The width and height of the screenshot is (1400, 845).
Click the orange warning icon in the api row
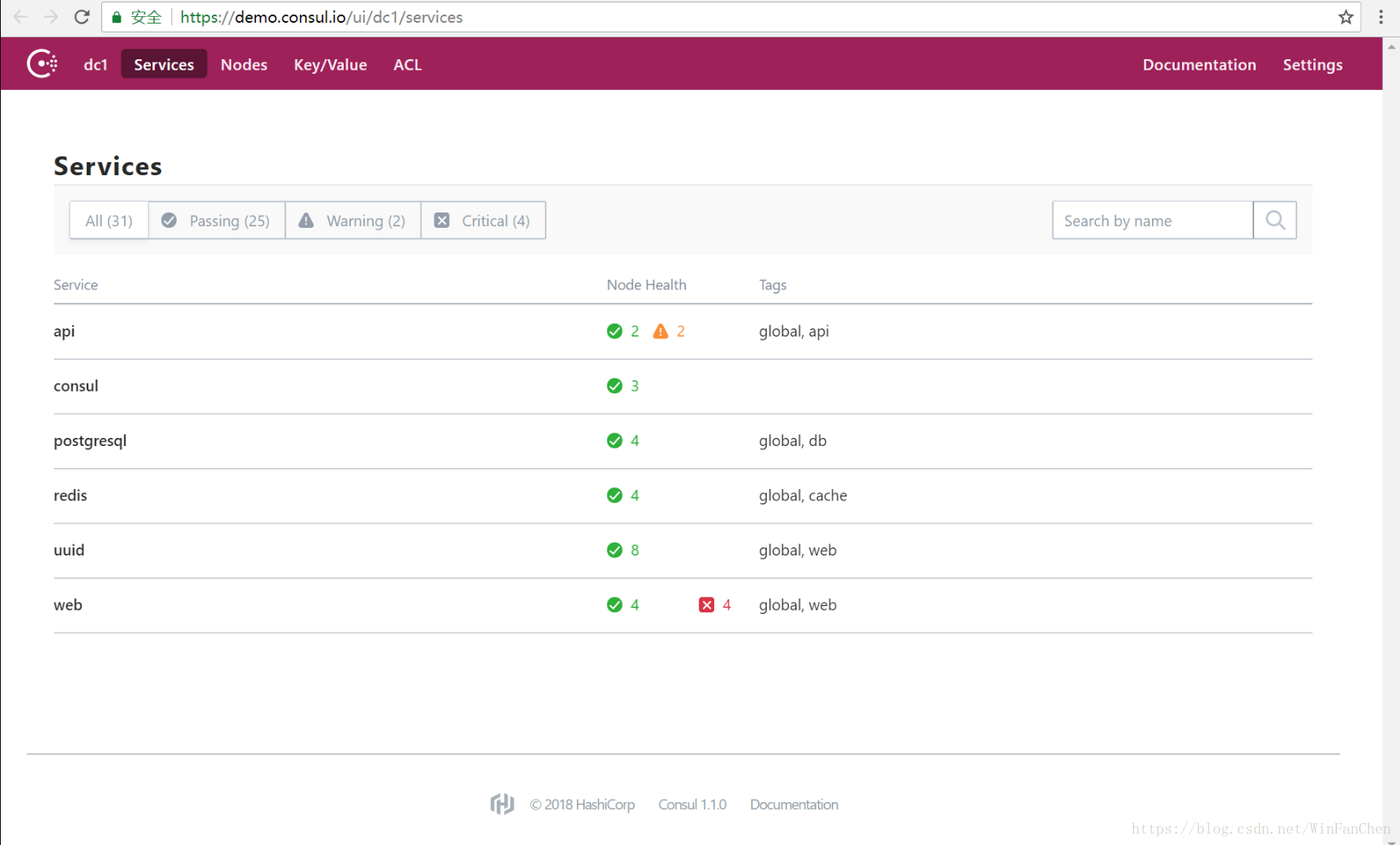[x=661, y=331]
